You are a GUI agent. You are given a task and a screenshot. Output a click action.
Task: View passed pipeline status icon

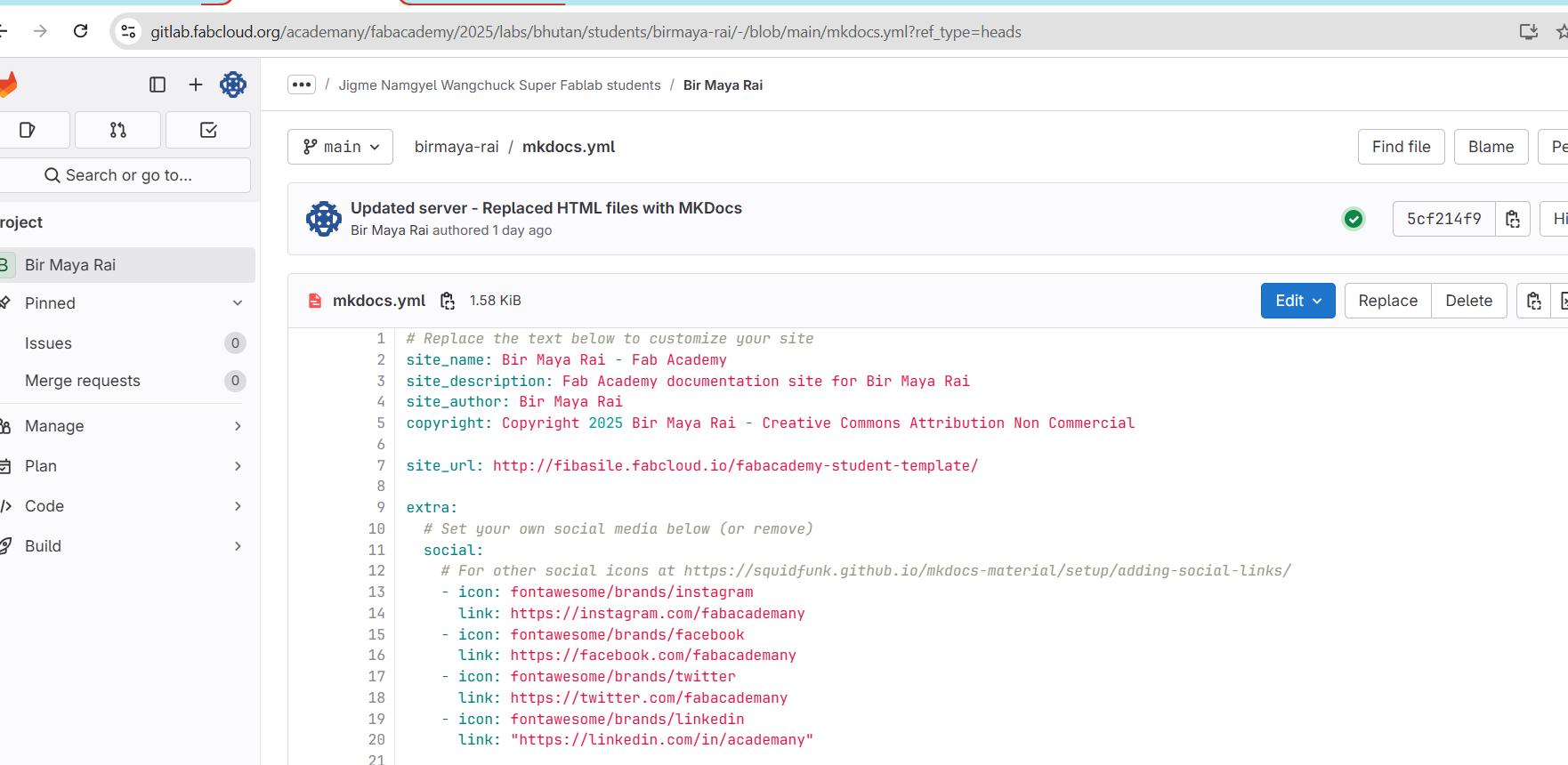tap(1354, 219)
